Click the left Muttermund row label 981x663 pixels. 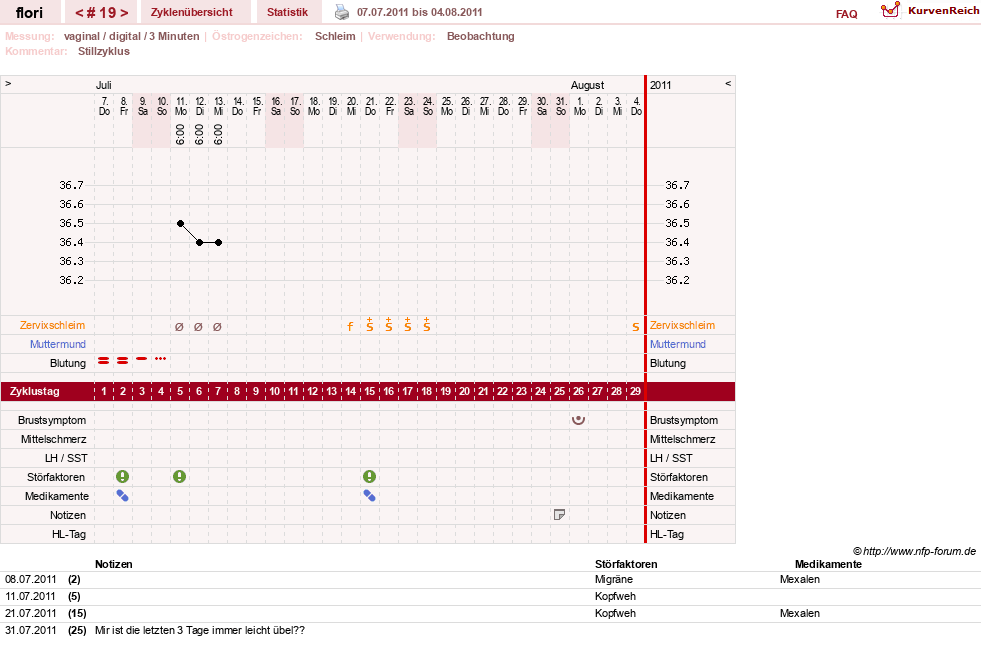pyautogui.click(x=58, y=344)
